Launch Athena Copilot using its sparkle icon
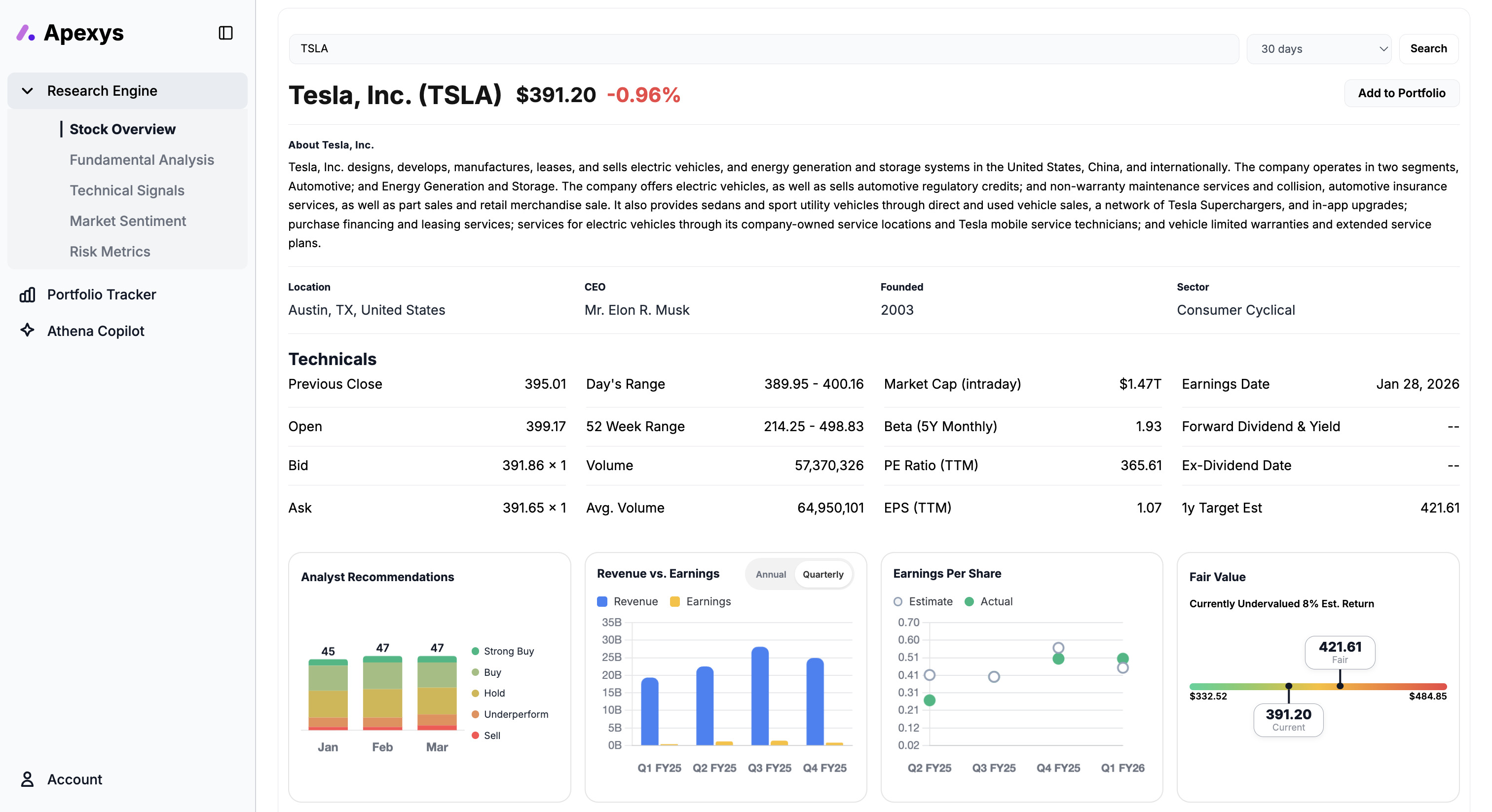 pyautogui.click(x=28, y=331)
